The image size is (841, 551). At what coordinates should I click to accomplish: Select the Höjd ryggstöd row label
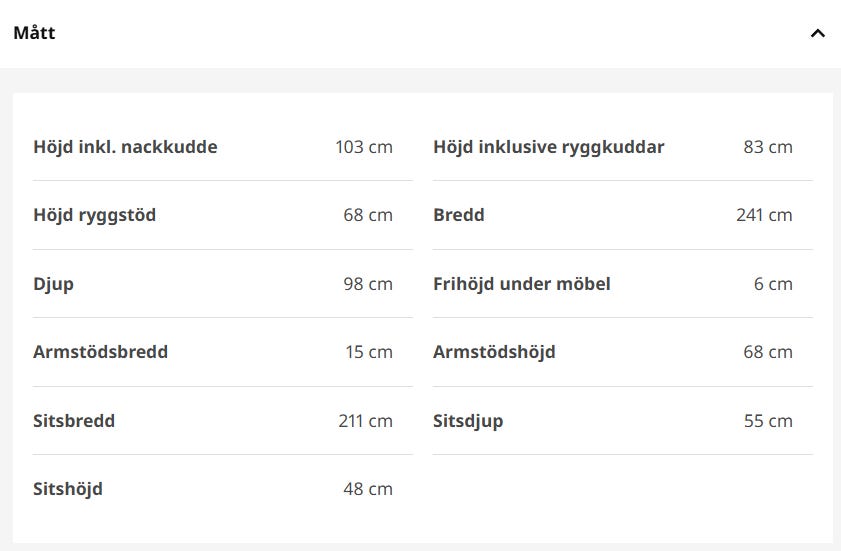pos(95,215)
